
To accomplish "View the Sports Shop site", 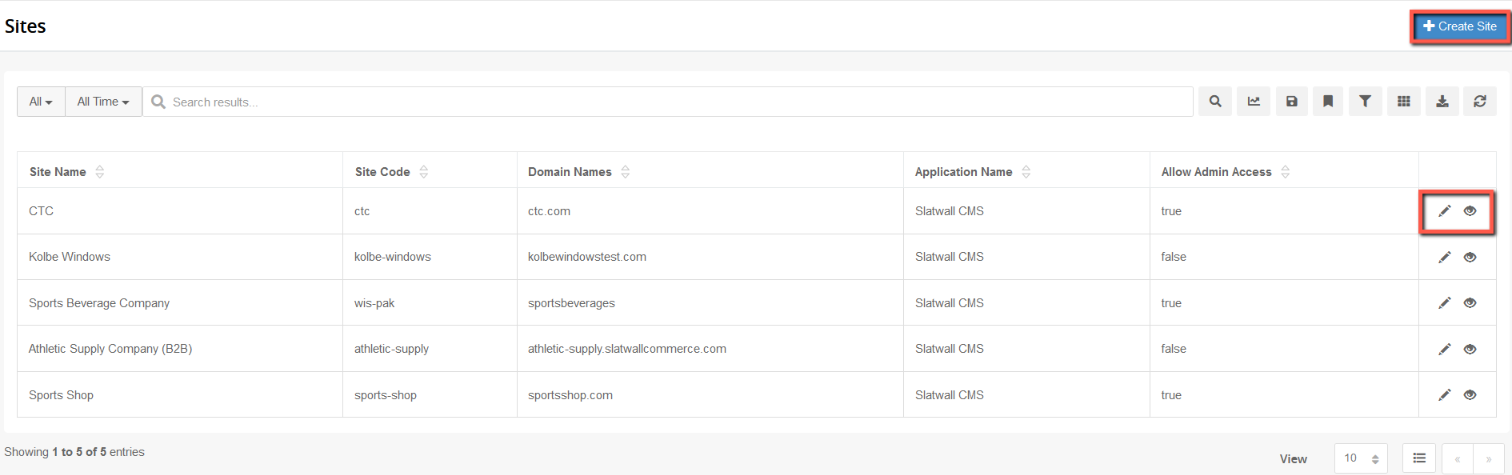I will (1470, 395).
